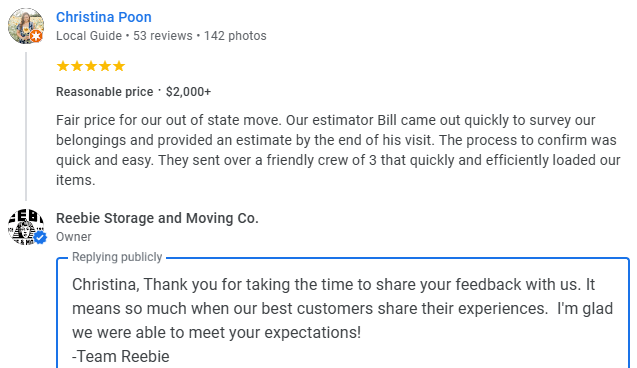The image size is (637, 368).
Task: Open Christina Poon's profile photo
Action: point(26,26)
